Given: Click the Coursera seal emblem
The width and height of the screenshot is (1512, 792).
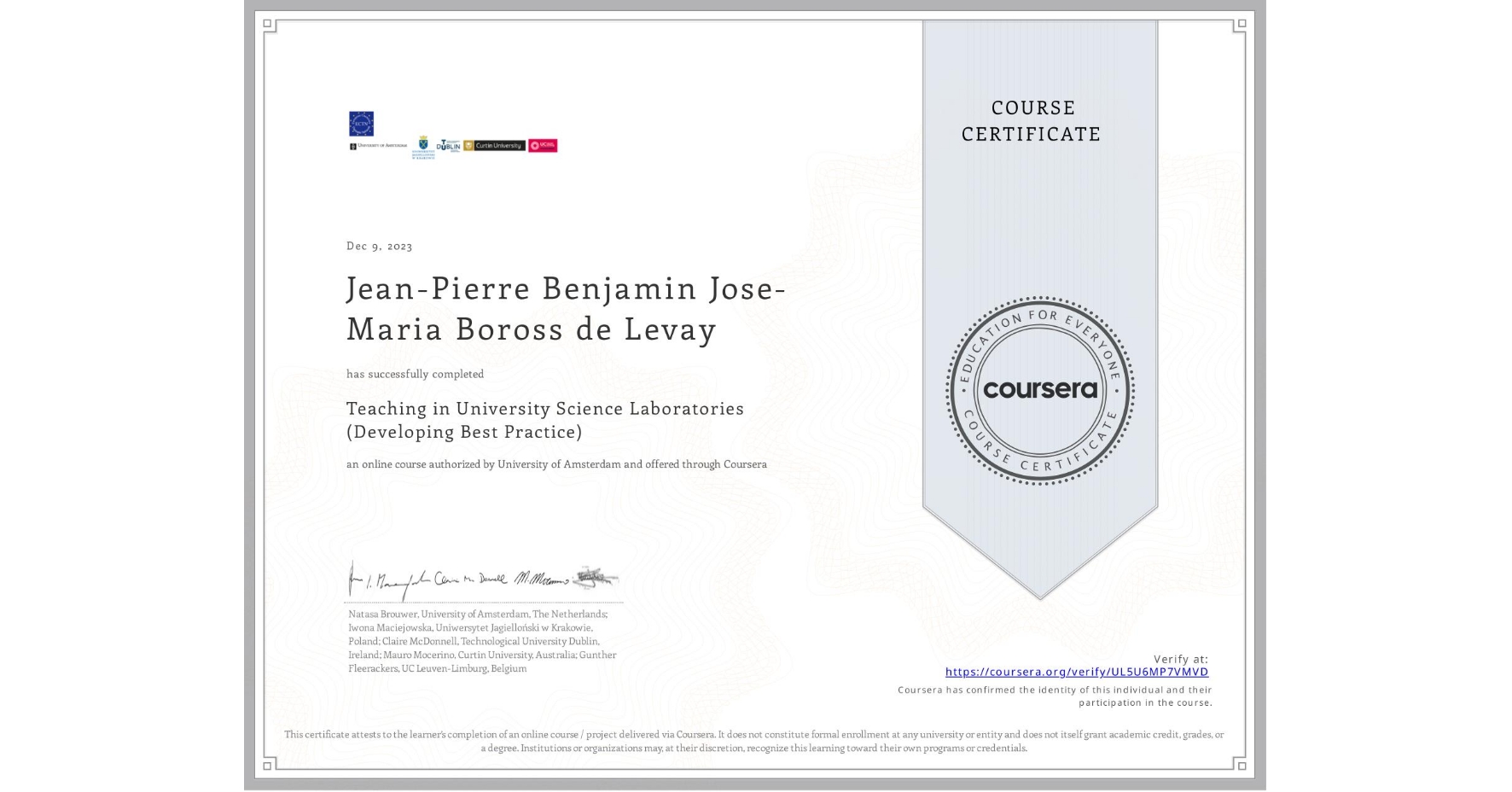Looking at the screenshot, I should coord(1039,390).
